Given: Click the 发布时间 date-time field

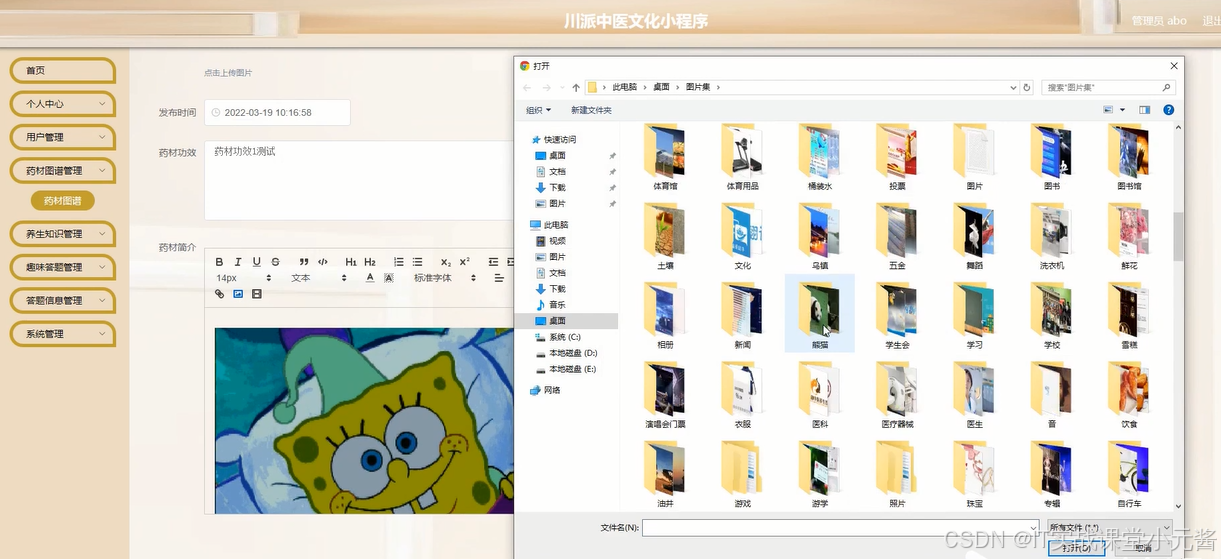Looking at the screenshot, I should [x=277, y=113].
